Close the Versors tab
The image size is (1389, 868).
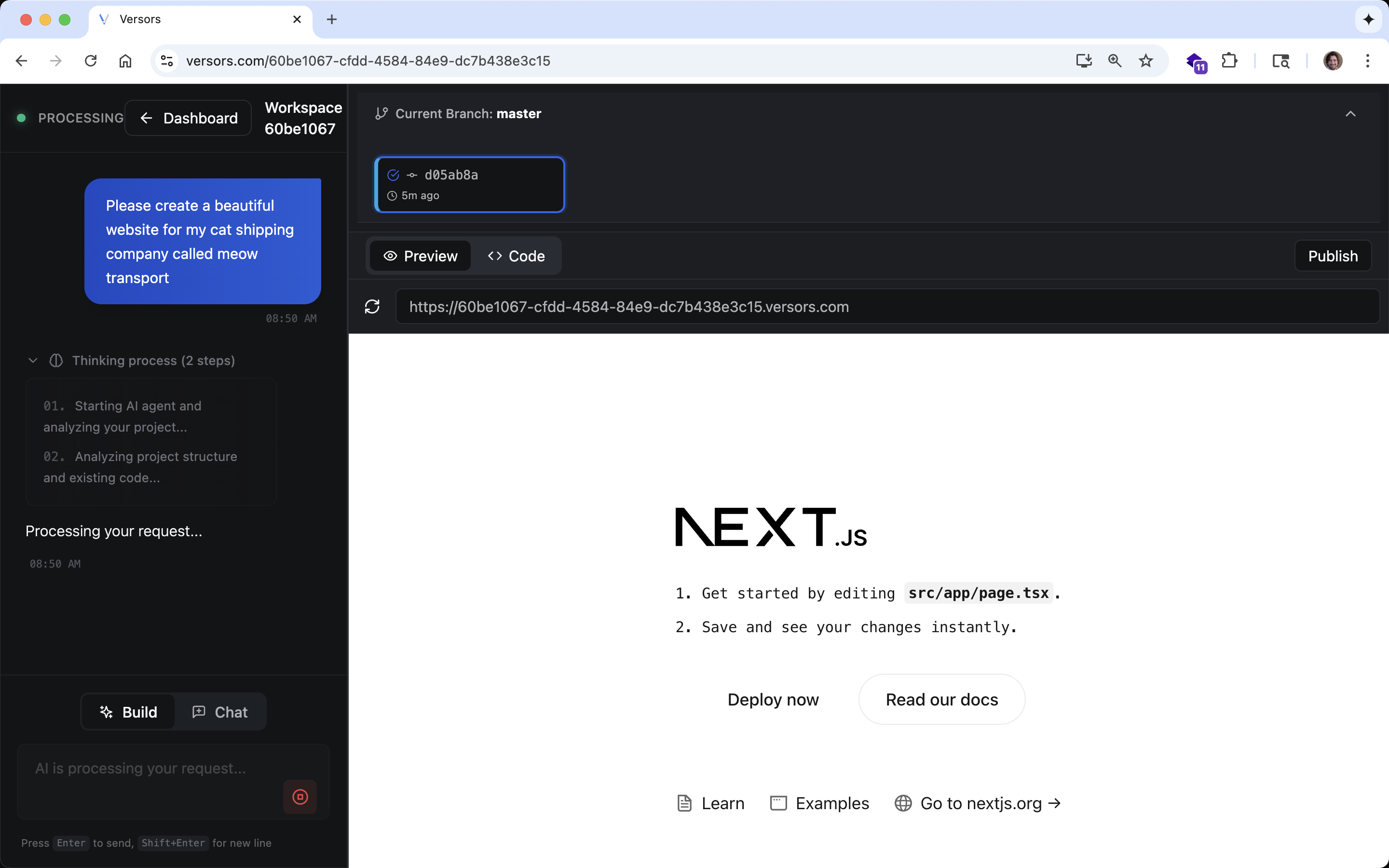tap(297, 19)
